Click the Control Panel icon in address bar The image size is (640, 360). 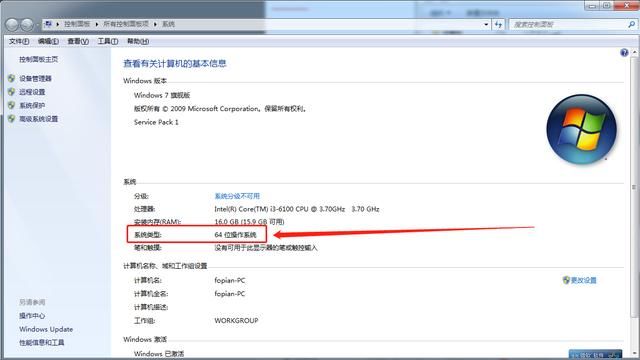[48, 24]
